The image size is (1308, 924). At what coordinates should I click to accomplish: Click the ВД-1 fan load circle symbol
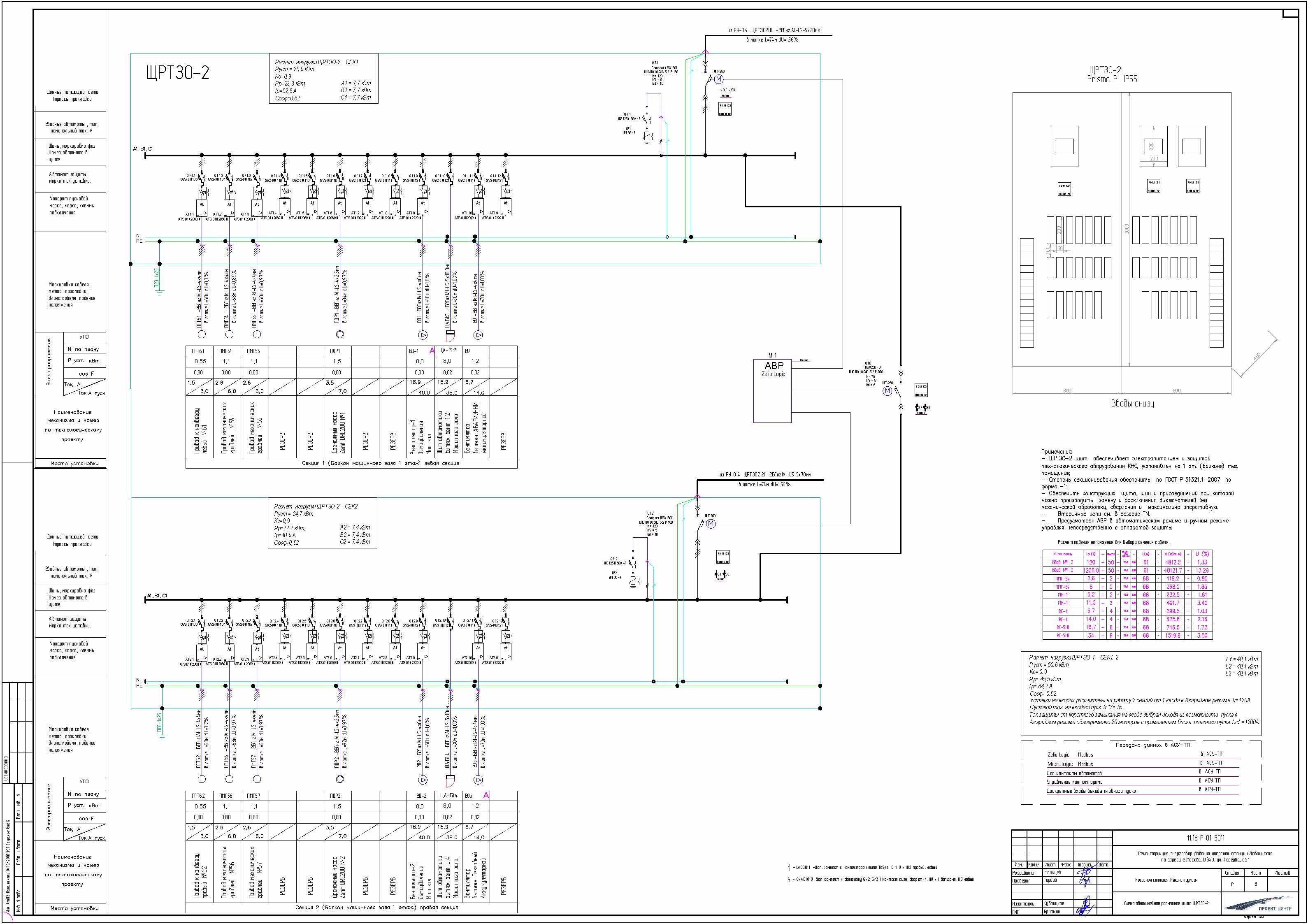423,335
